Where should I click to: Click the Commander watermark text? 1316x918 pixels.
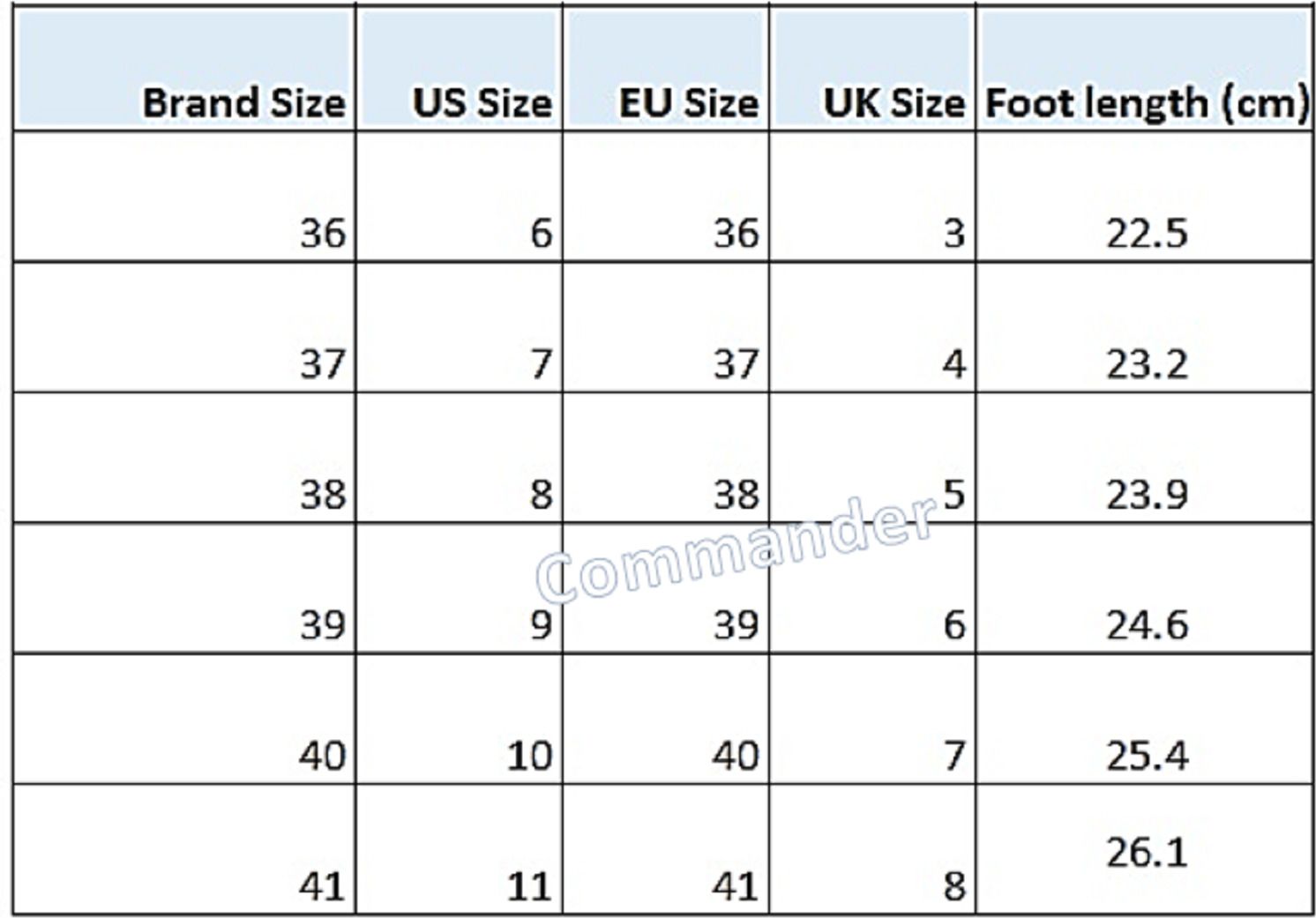(x=736, y=549)
